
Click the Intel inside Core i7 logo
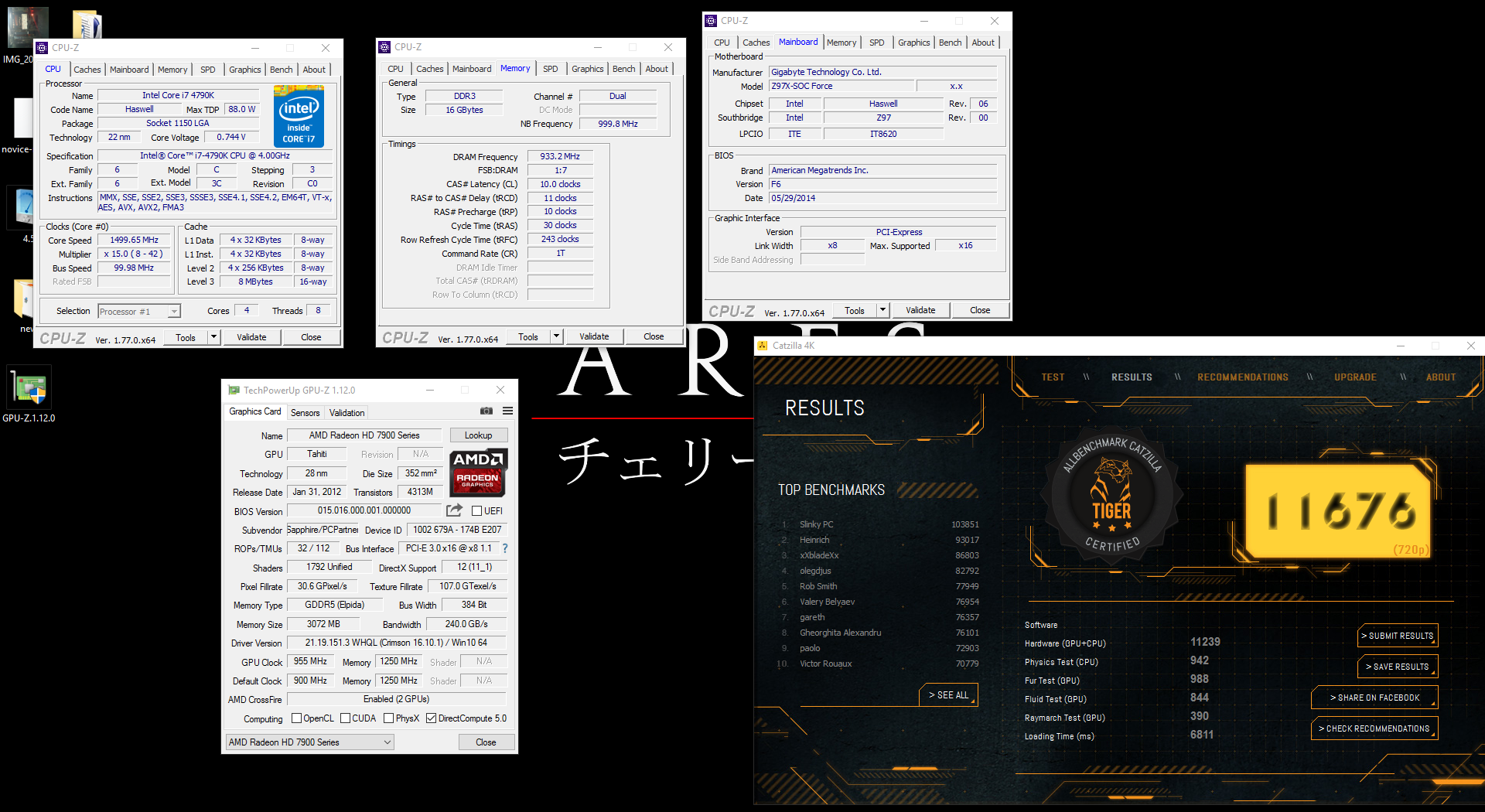pyautogui.click(x=299, y=116)
